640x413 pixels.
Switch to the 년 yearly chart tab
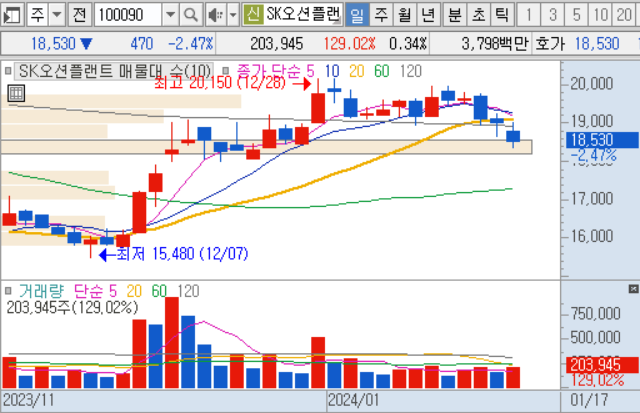click(428, 15)
